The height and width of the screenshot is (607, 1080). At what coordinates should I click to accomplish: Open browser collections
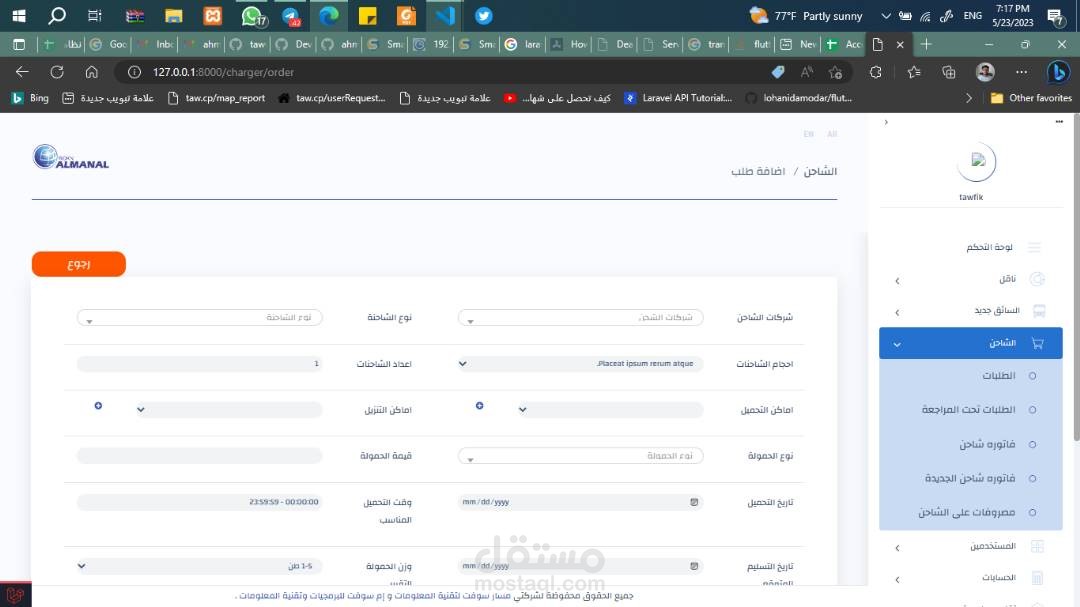pos(948,72)
